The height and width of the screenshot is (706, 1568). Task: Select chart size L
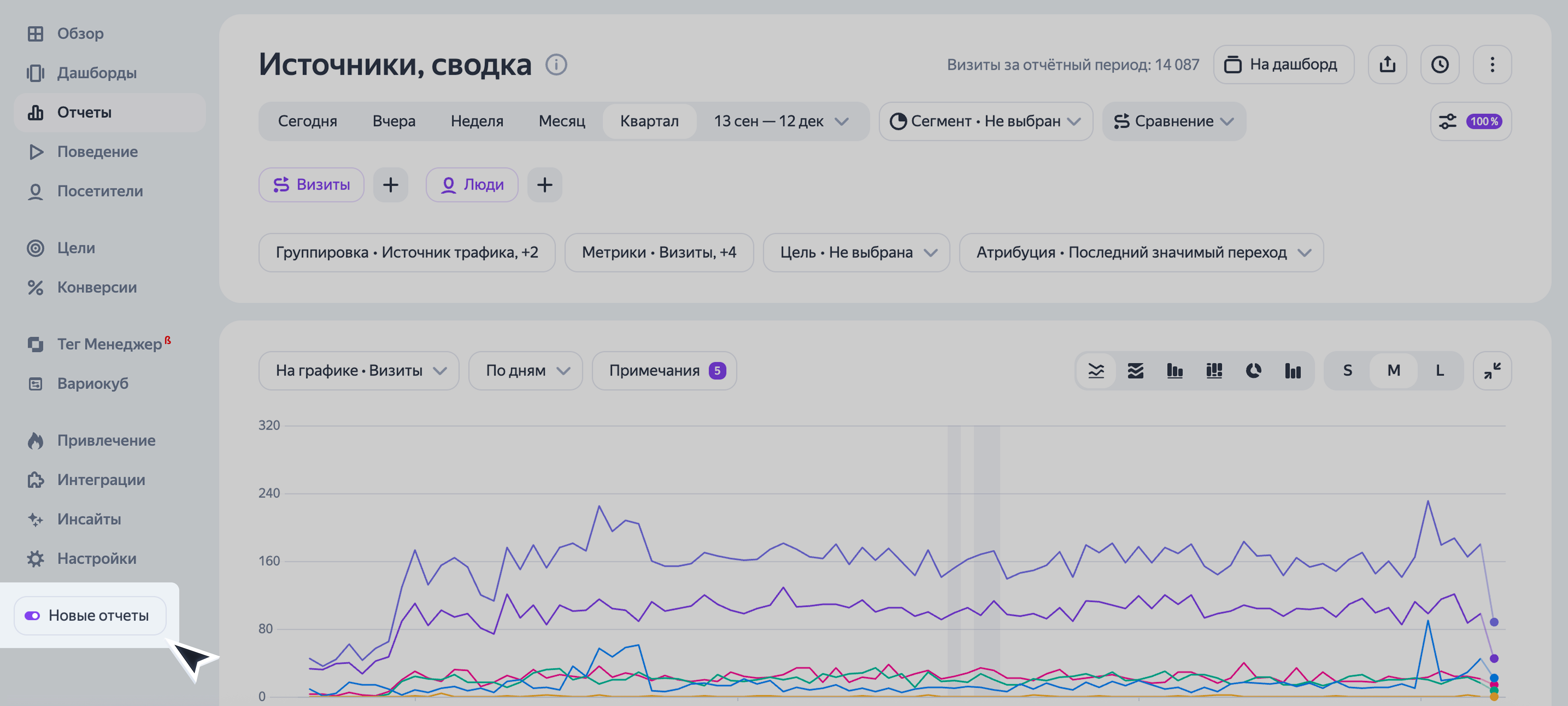(1440, 370)
